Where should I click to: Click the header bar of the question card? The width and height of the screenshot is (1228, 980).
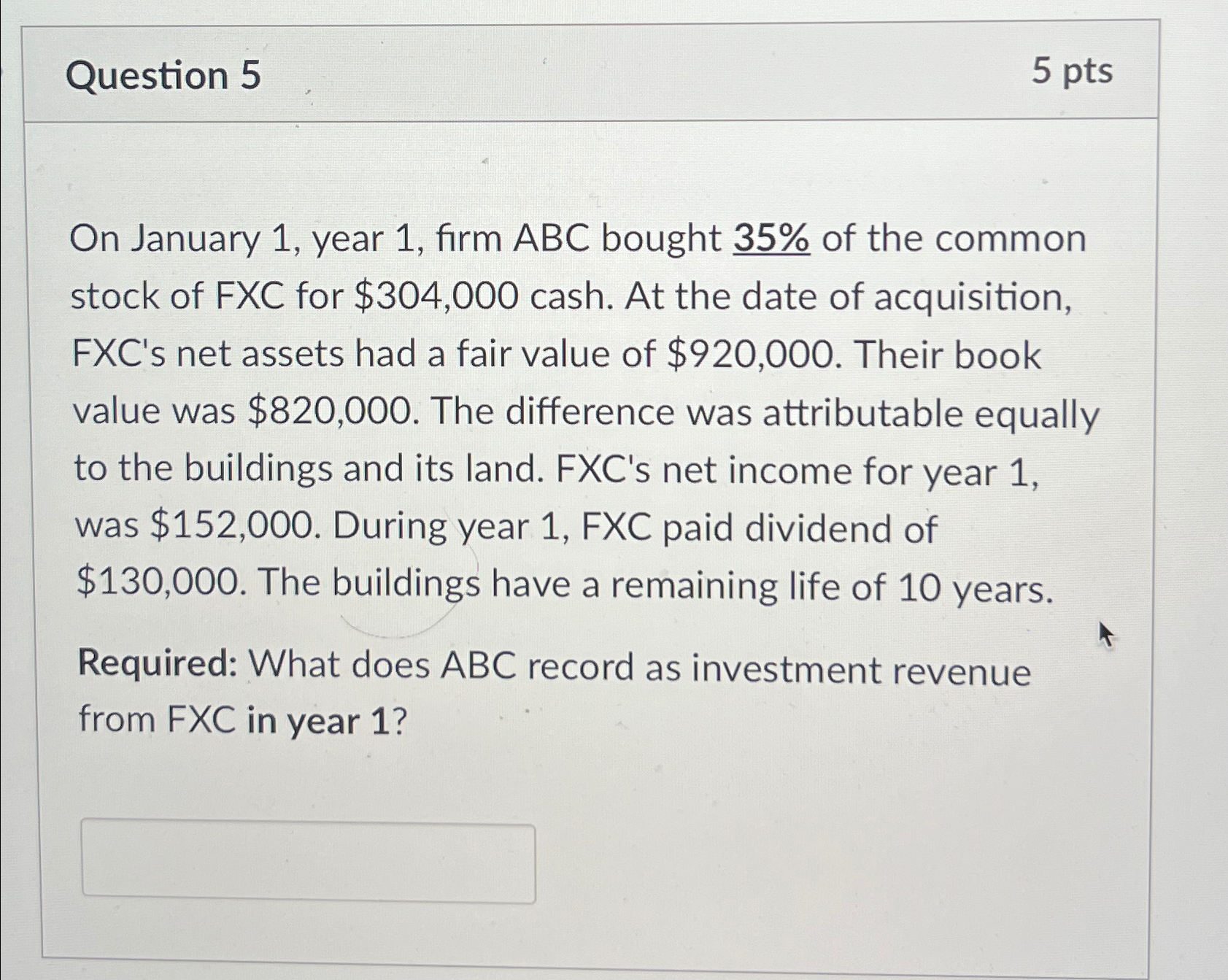pyautogui.click(x=584, y=73)
